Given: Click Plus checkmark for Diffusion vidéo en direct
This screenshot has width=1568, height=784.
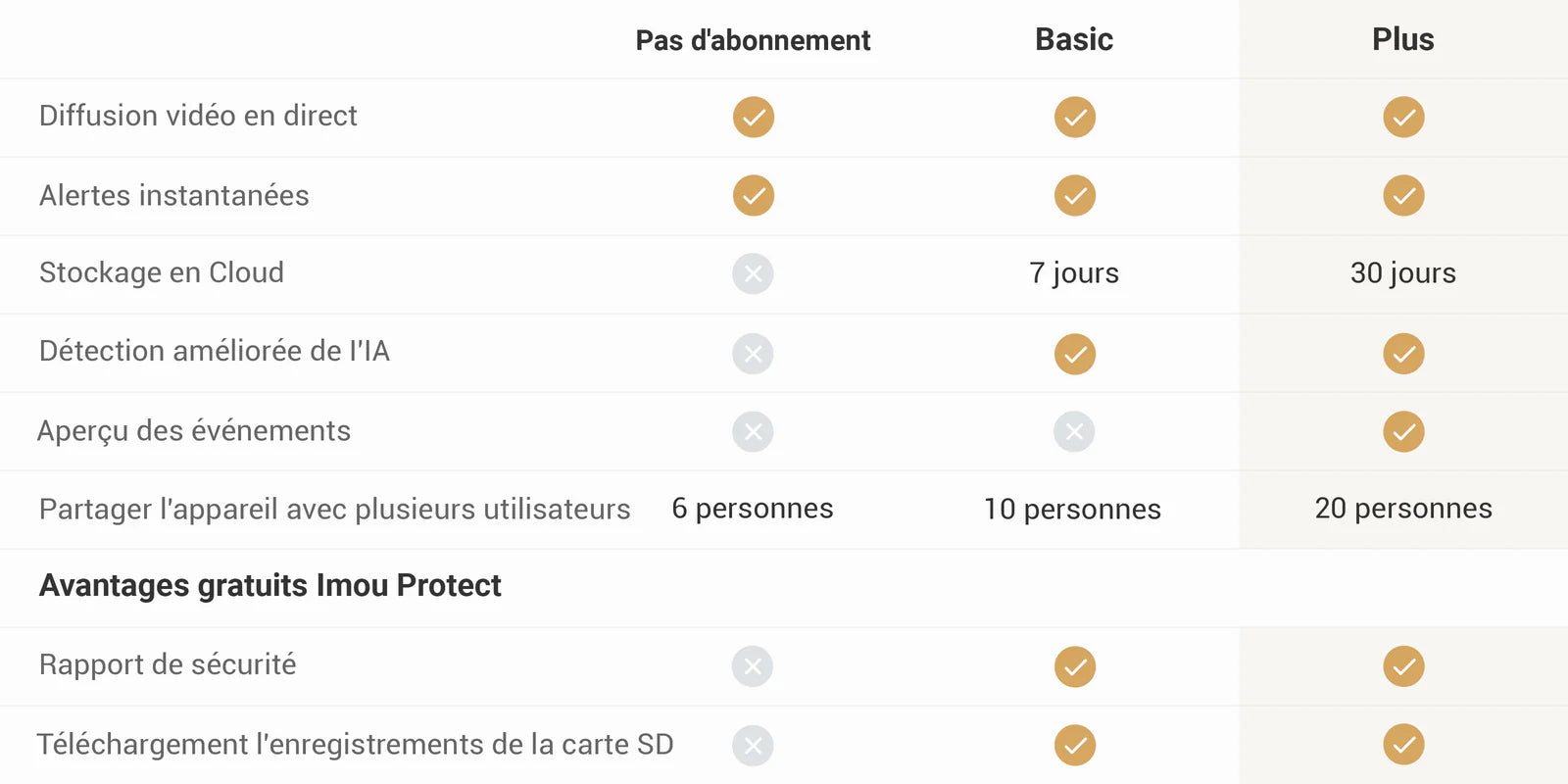Looking at the screenshot, I should pyautogui.click(x=1403, y=117).
